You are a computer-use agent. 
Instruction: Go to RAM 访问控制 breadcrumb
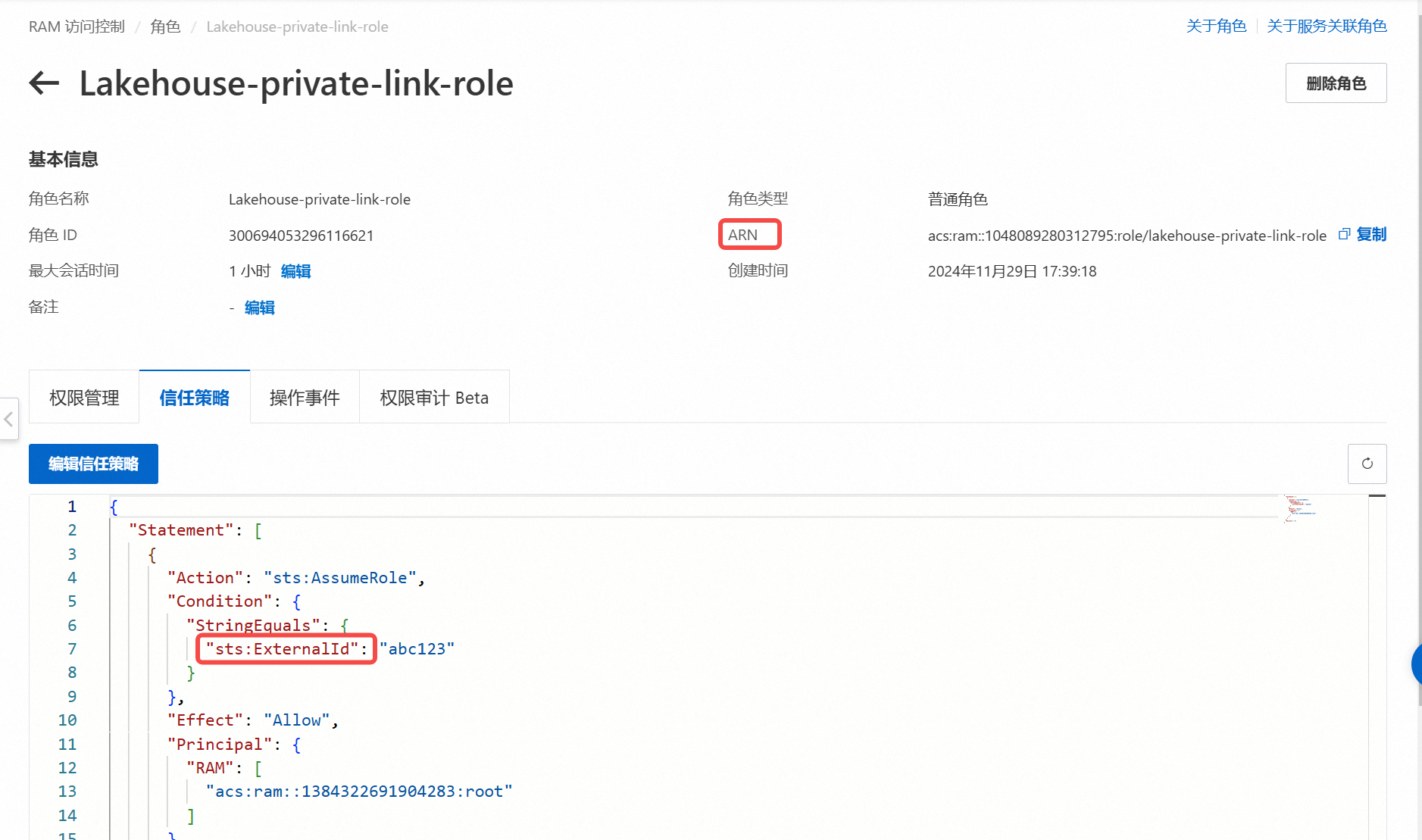click(77, 27)
